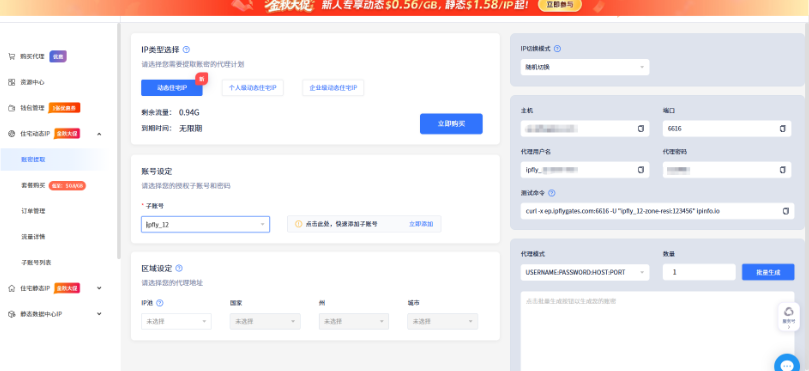Copy the 代理密码 value
Screen dimensions: 809x371
pos(783,170)
